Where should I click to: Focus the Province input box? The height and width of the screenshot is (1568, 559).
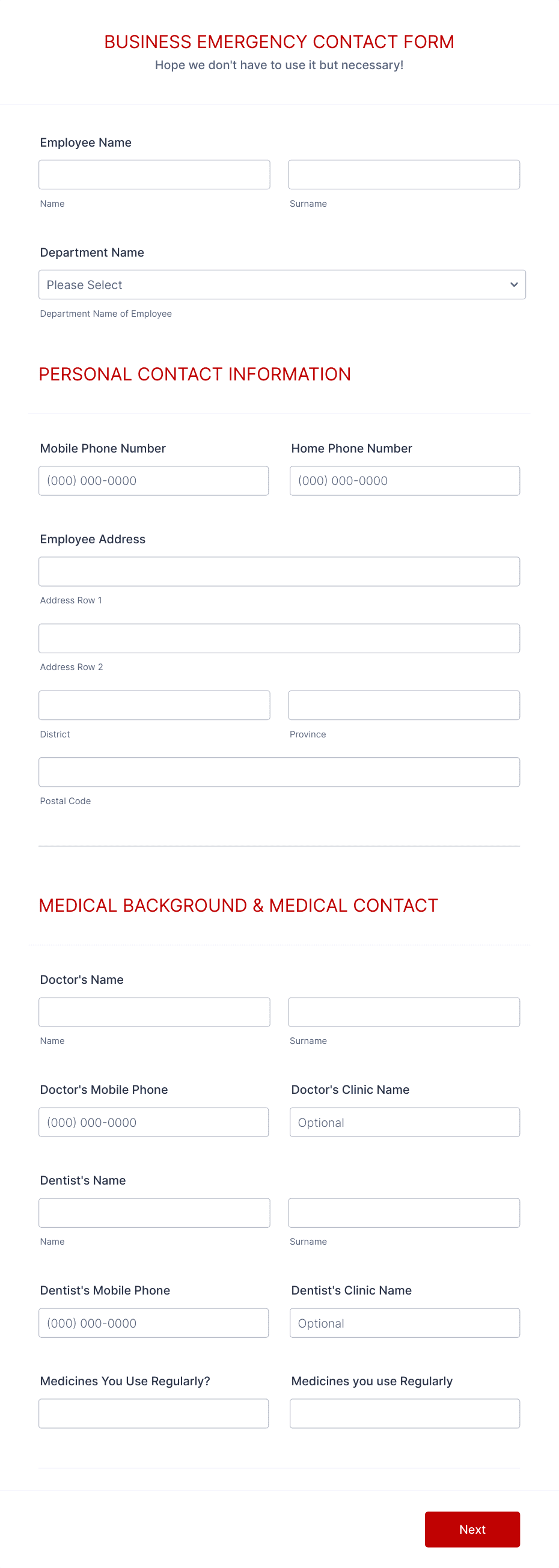coord(404,705)
